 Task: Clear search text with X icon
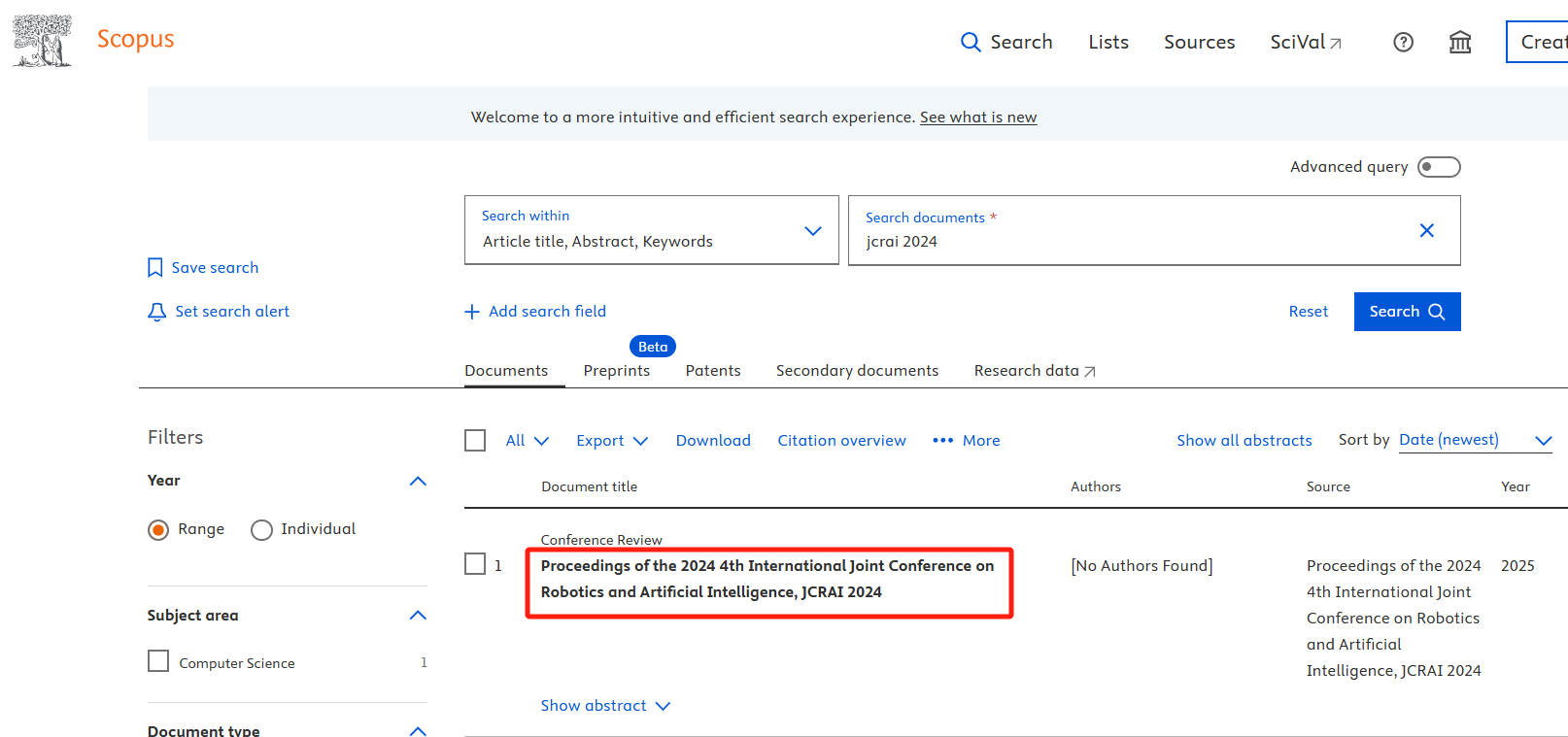(x=1426, y=230)
